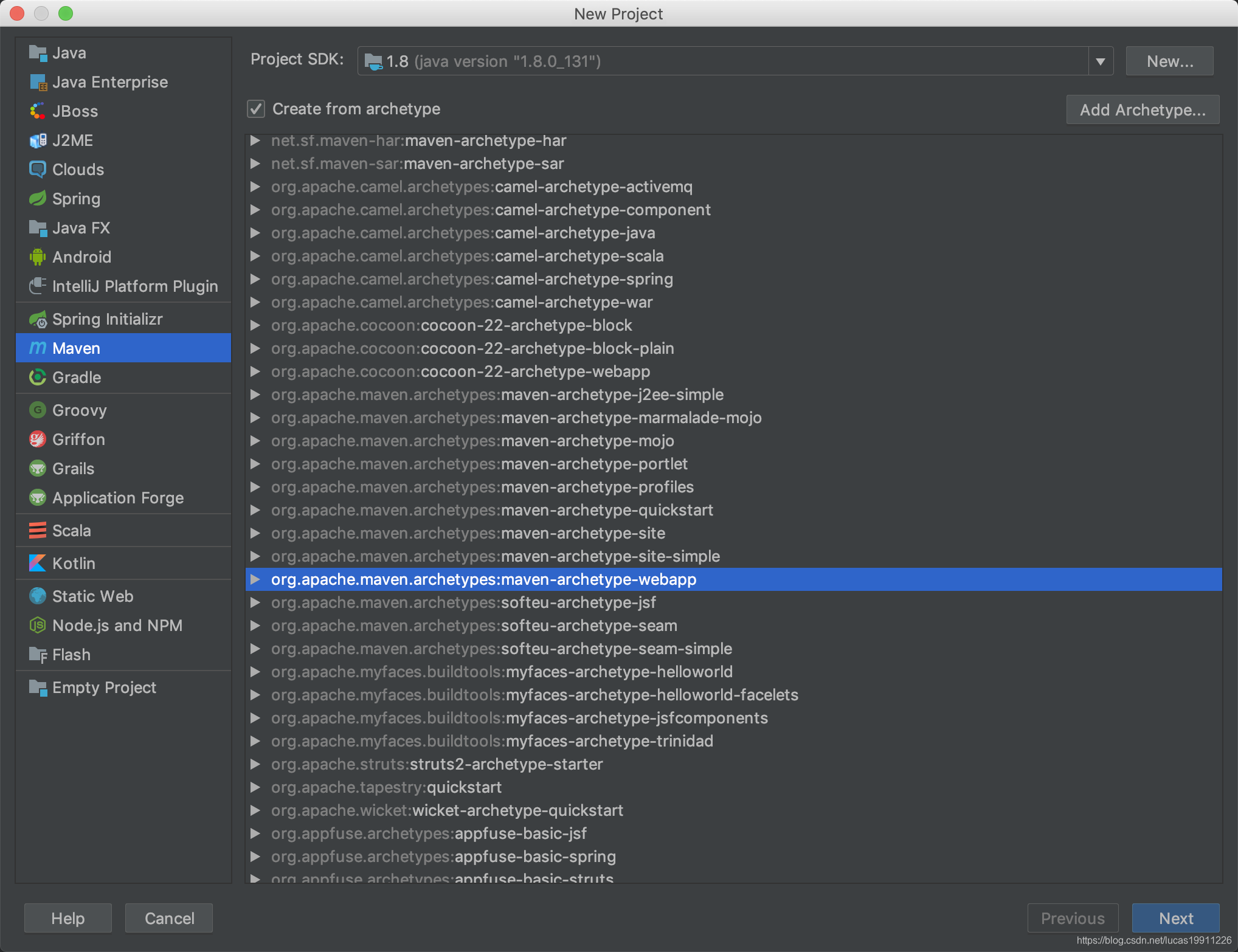Expand the cocoon-22-archetype-webapp node
1238x952 pixels.
256,371
